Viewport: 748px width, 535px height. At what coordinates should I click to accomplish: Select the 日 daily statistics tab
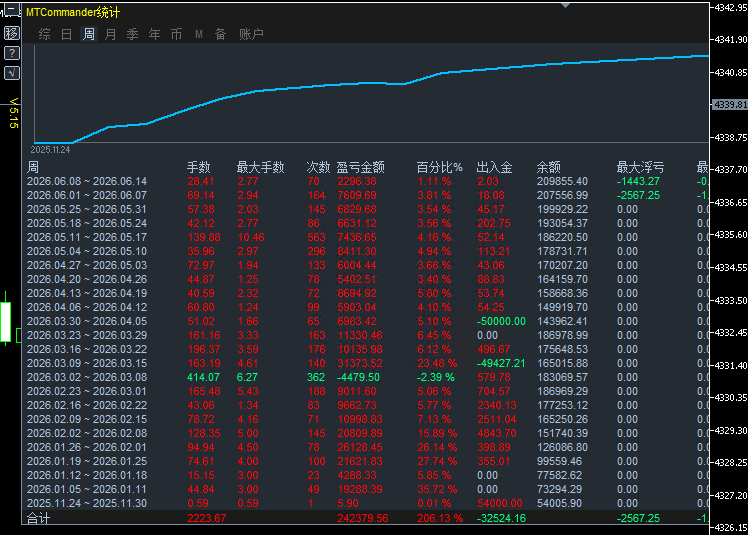pos(66,34)
